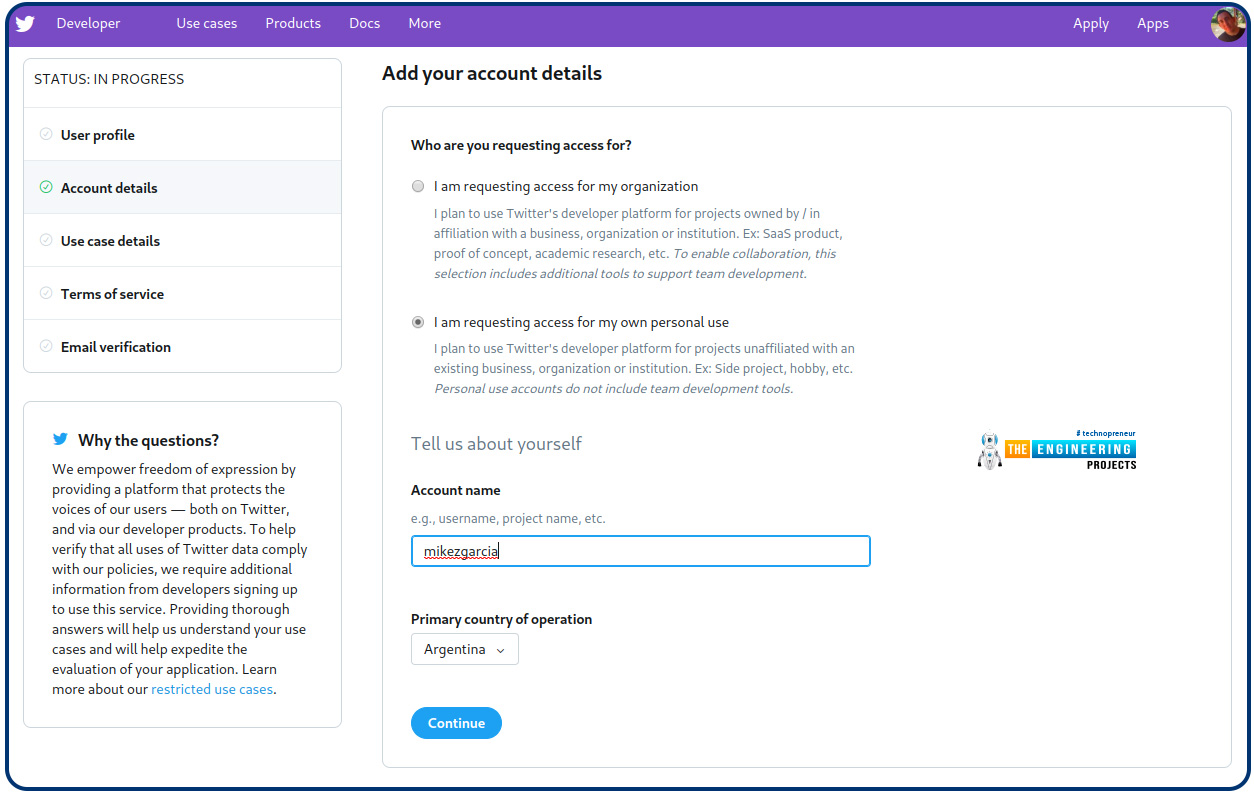The image size is (1254, 796).
Task: Click the 'Primary country of operation' label
Action: point(501,619)
